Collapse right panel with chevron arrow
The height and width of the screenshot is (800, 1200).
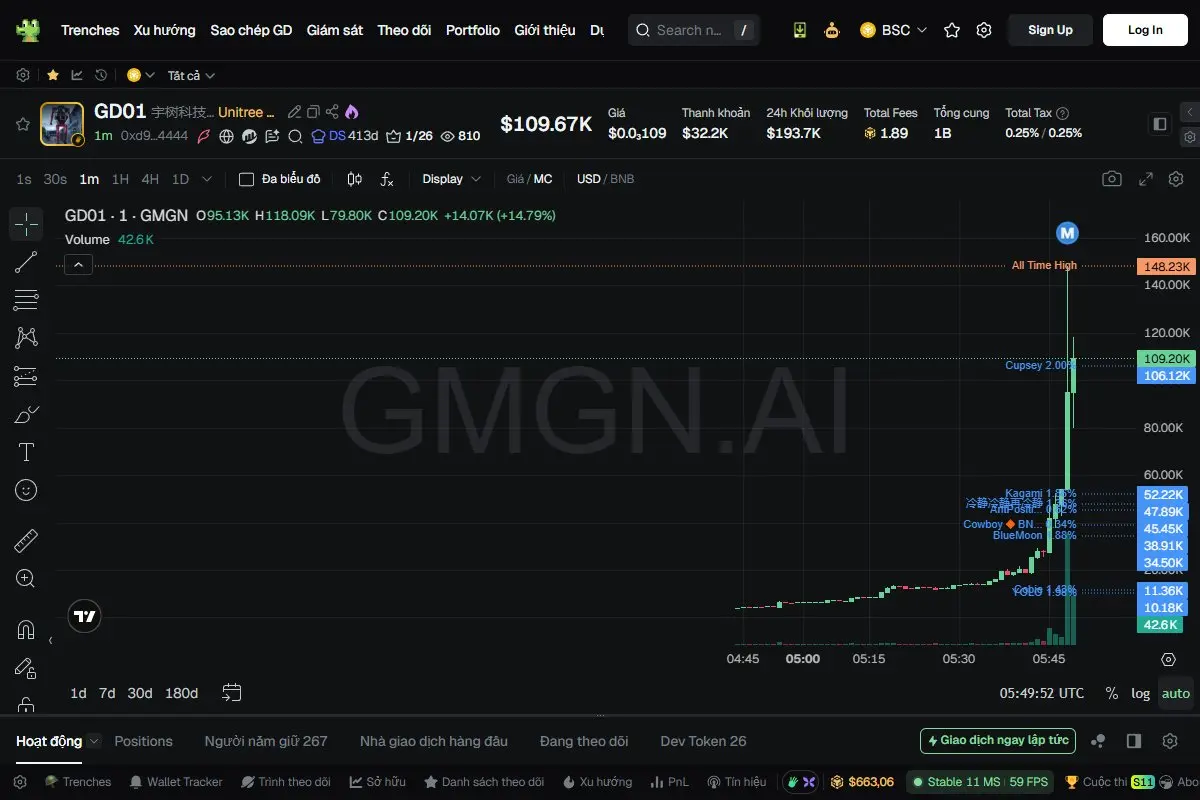(x=1190, y=112)
